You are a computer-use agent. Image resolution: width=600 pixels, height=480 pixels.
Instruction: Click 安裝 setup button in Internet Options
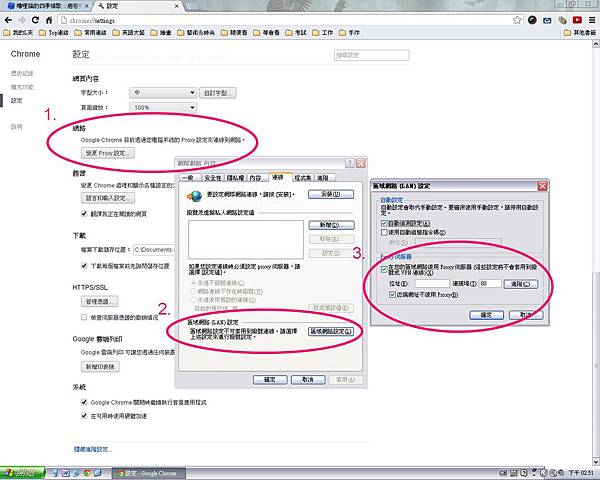(331, 194)
